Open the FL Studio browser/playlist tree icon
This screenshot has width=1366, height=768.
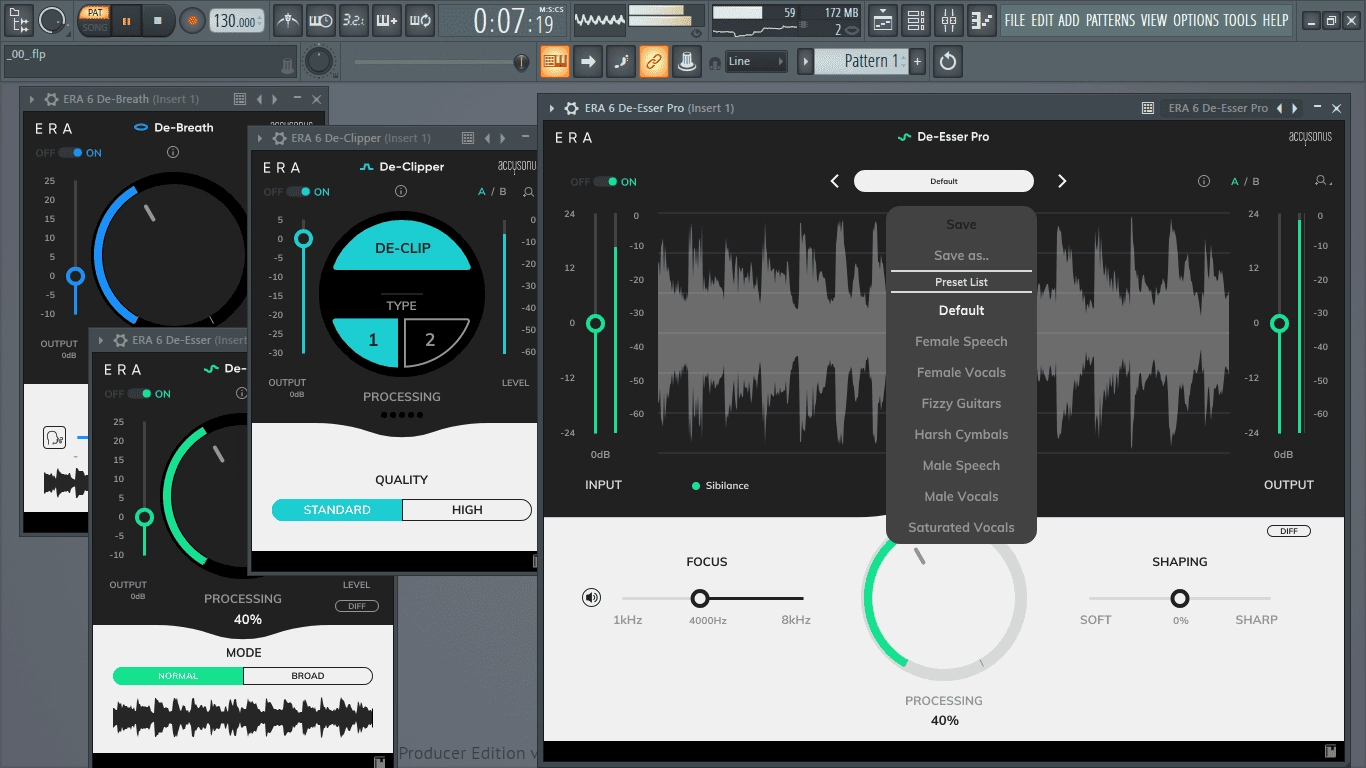click(x=19, y=19)
